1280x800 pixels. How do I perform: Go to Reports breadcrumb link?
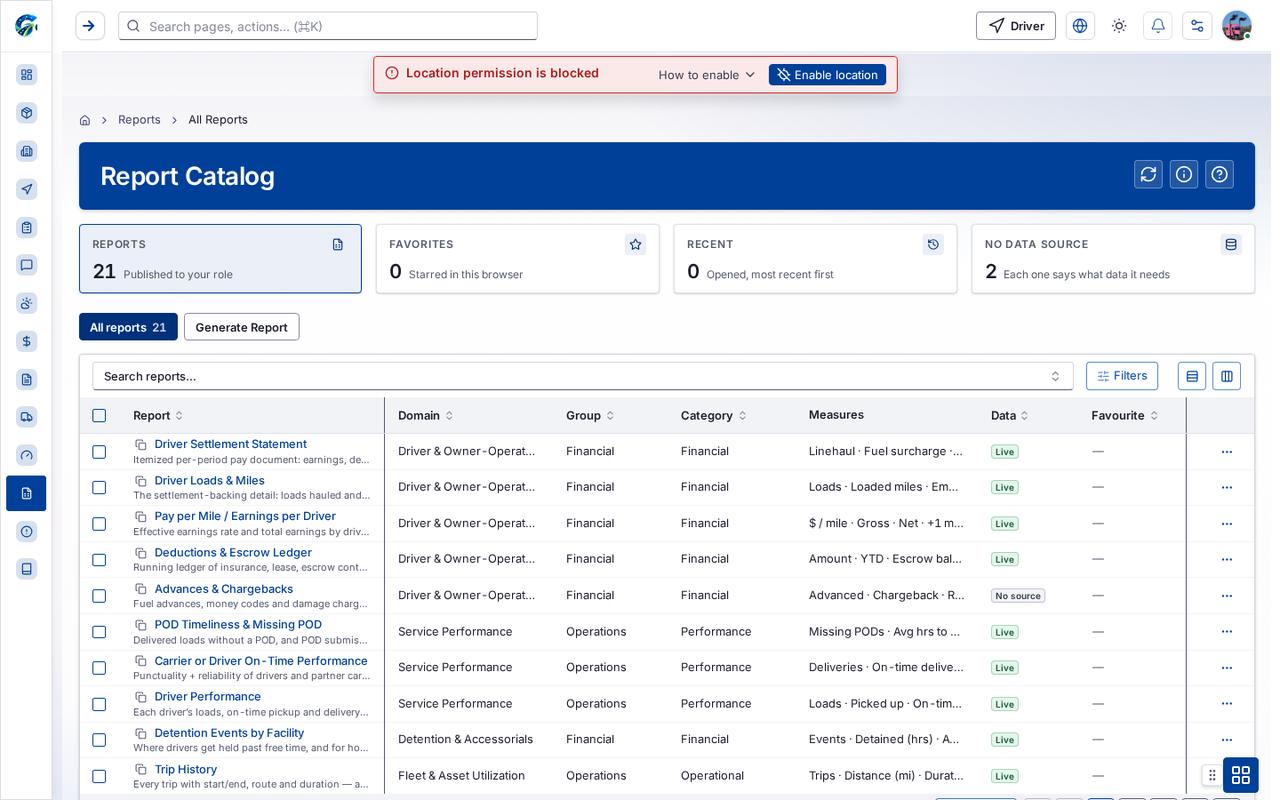139,120
